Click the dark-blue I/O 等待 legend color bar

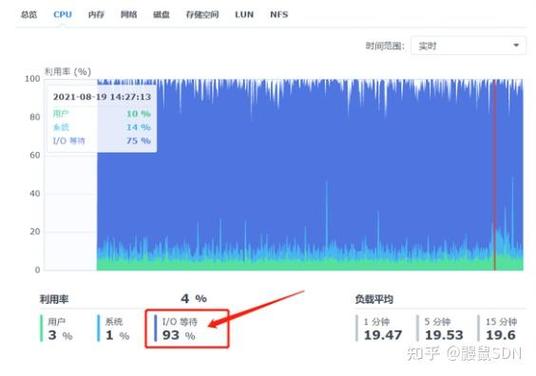pyautogui.click(x=156, y=328)
